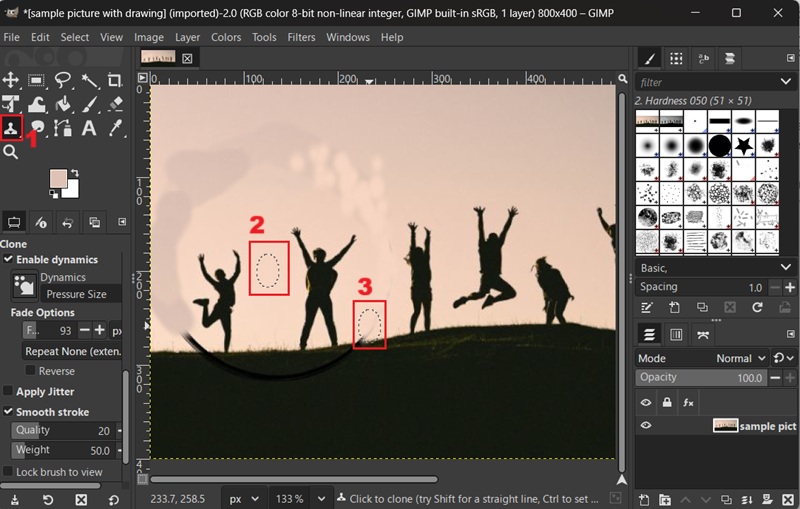The width and height of the screenshot is (800, 509).
Task: Select the Text tool
Action: point(89,128)
